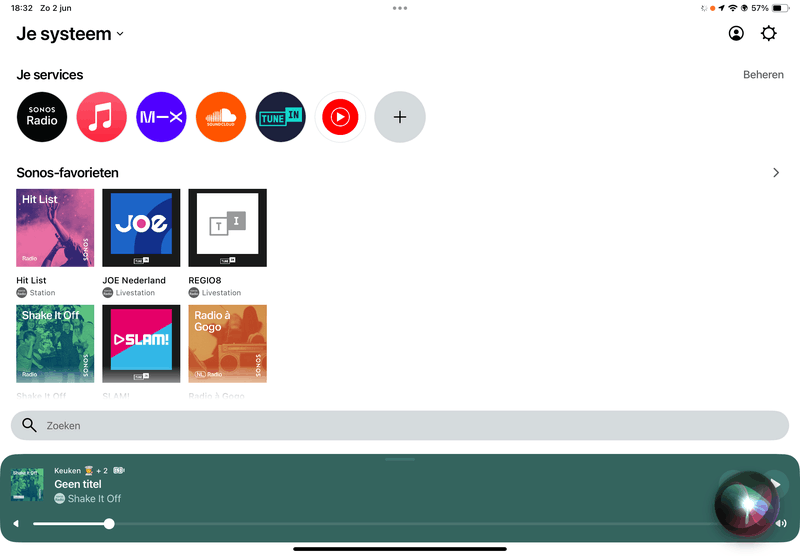800x556 pixels.
Task: Click the search magnifier icon
Action: coord(29,425)
